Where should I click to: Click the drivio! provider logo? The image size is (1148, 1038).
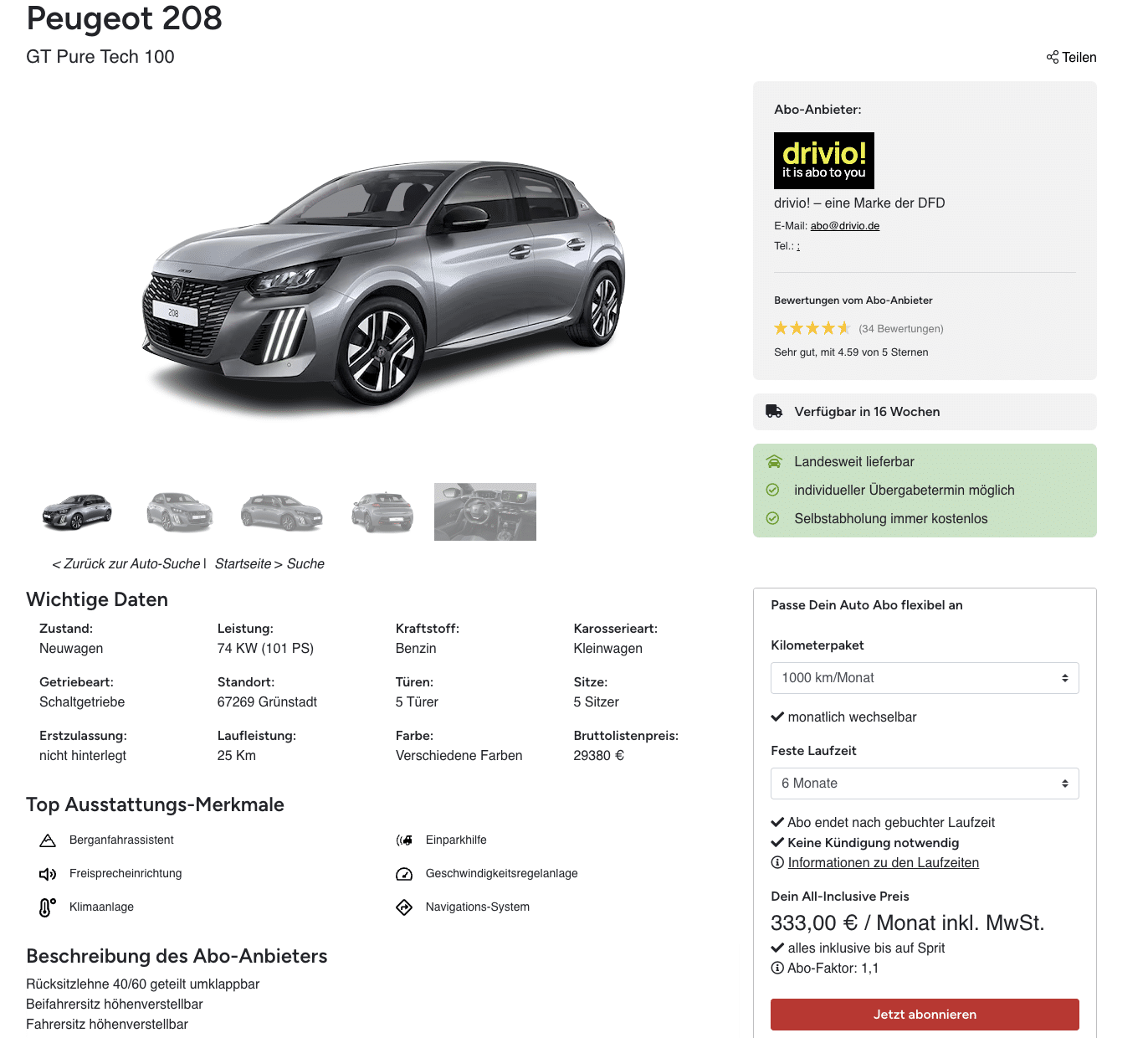pos(824,160)
